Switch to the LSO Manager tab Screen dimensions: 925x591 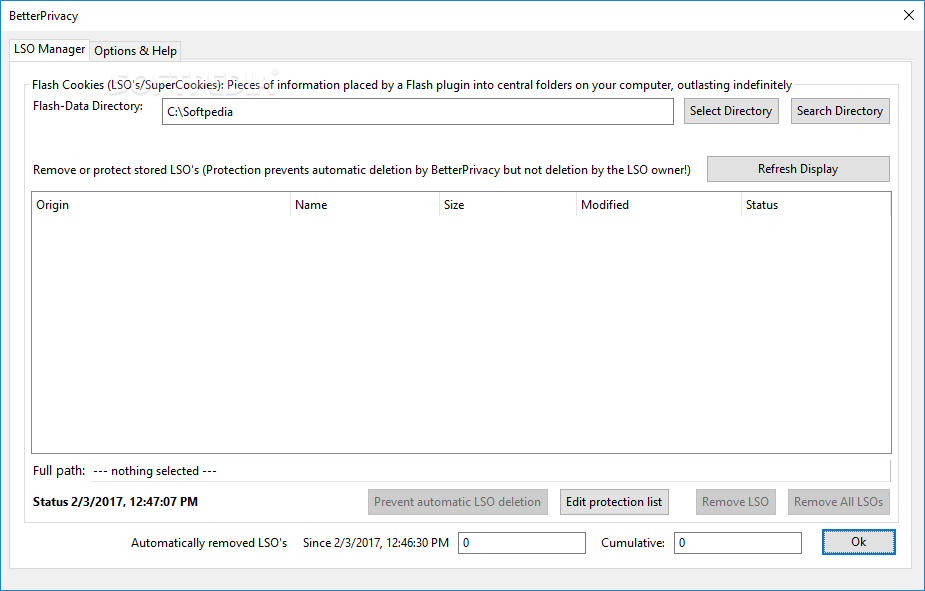[50, 49]
